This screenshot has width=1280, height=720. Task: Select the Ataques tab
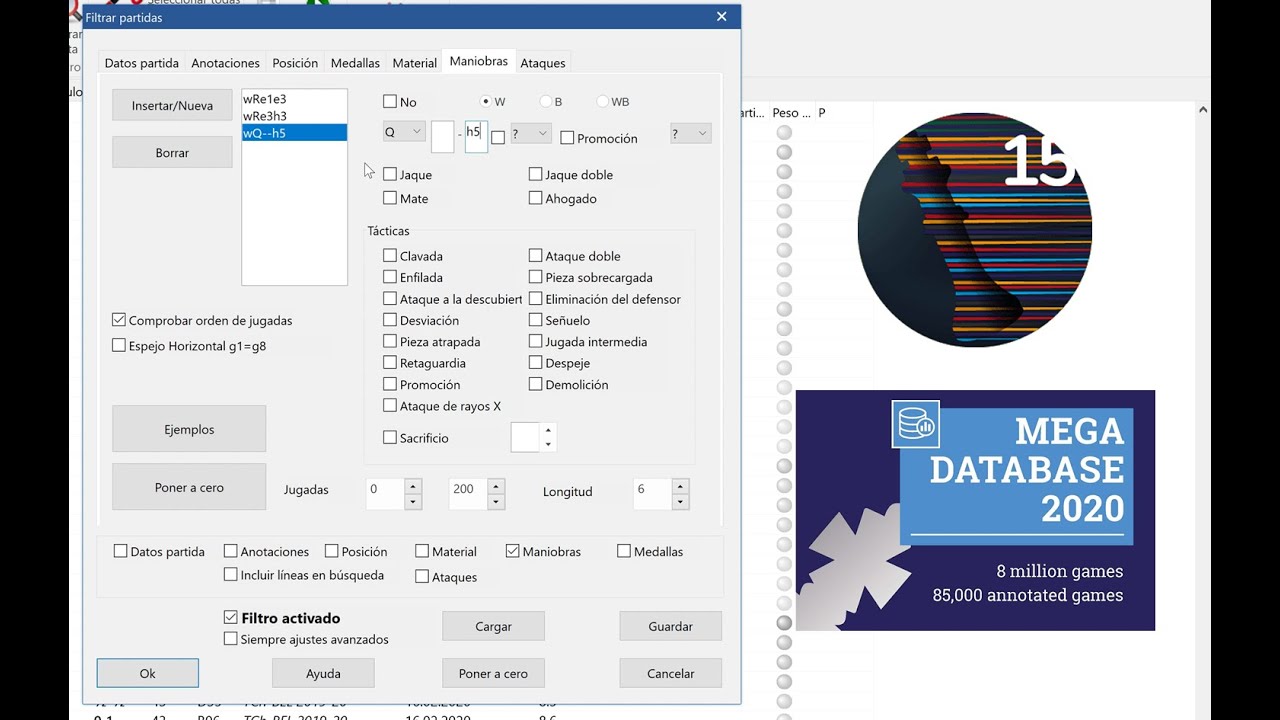(543, 63)
